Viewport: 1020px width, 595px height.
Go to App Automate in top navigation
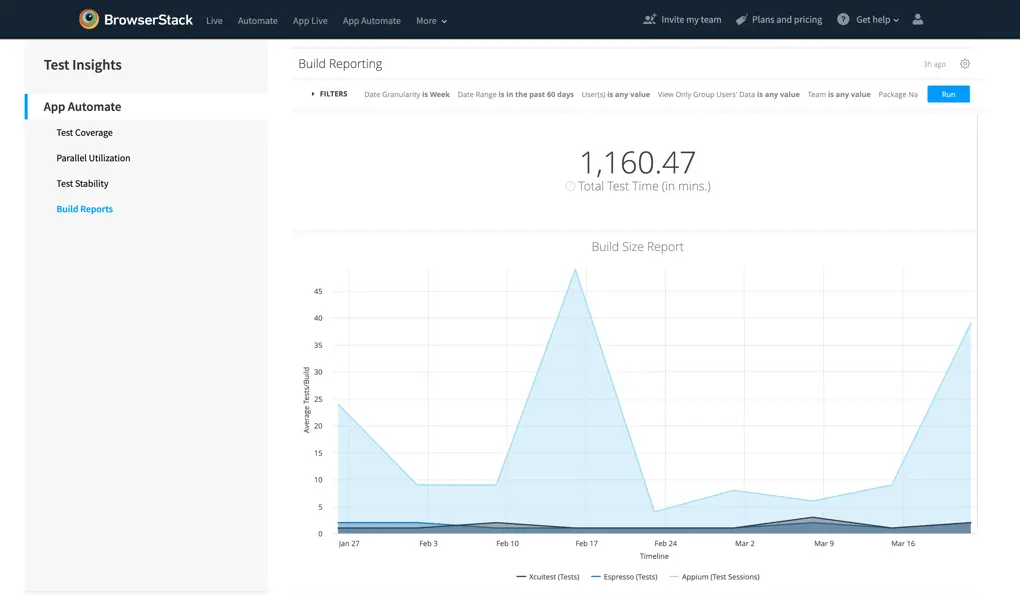[x=371, y=20]
